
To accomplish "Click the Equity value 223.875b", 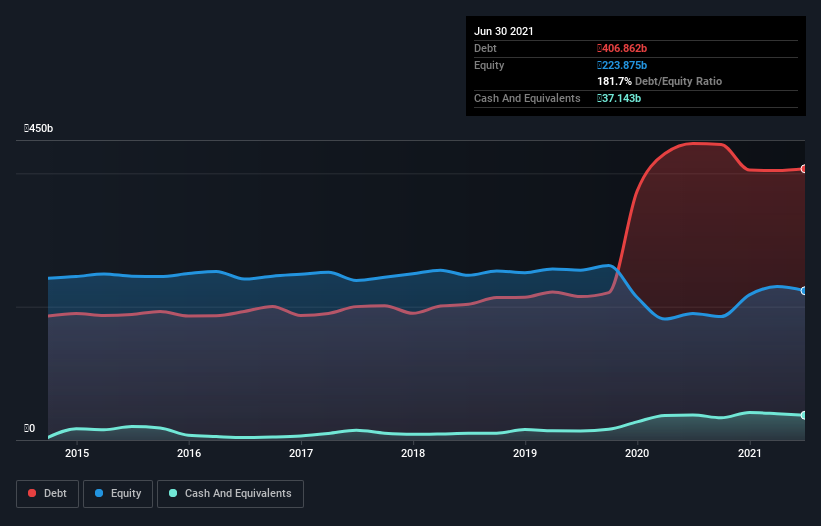I will click(622, 65).
